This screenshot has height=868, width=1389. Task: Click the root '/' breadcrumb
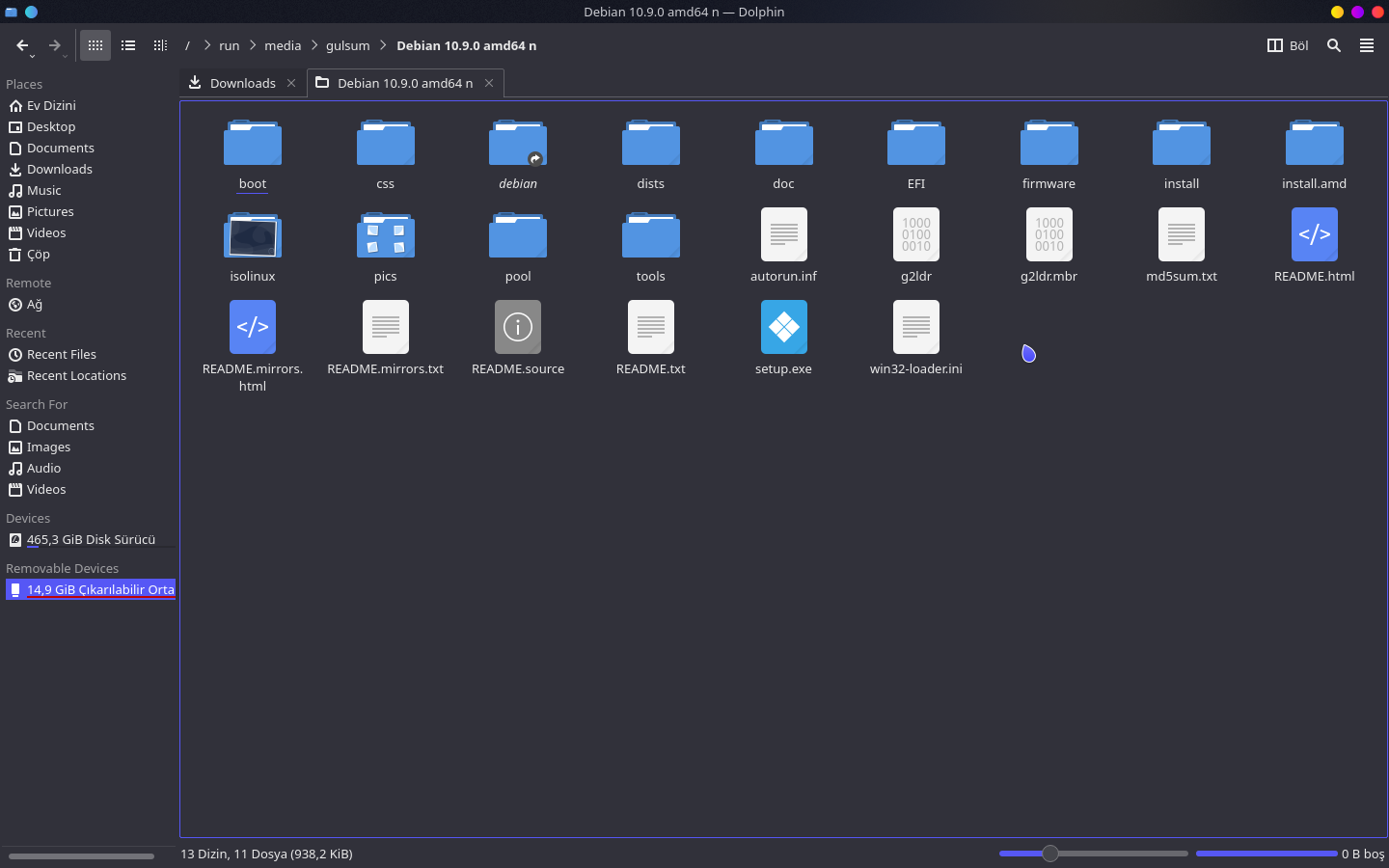coord(187,45)
